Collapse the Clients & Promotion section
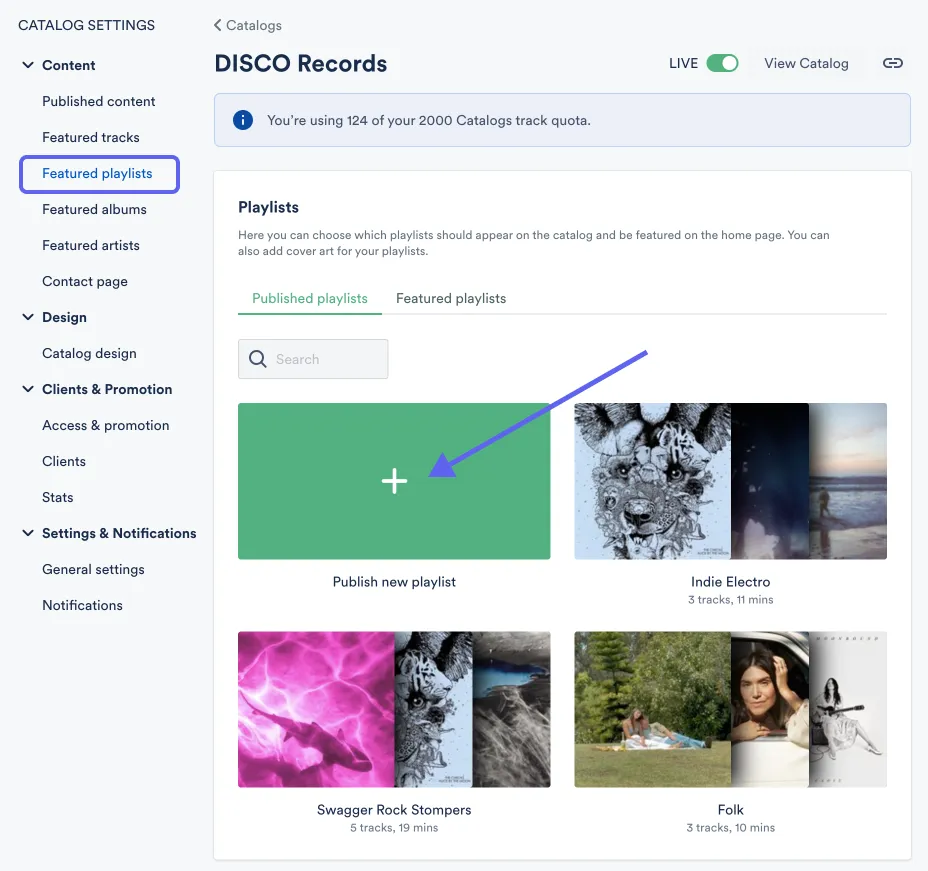The width and height of the screenshot is (928, 871). coord(28,389)
